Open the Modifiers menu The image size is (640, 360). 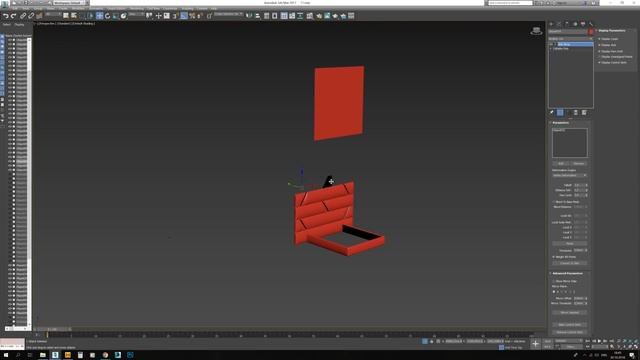point(78,9)
